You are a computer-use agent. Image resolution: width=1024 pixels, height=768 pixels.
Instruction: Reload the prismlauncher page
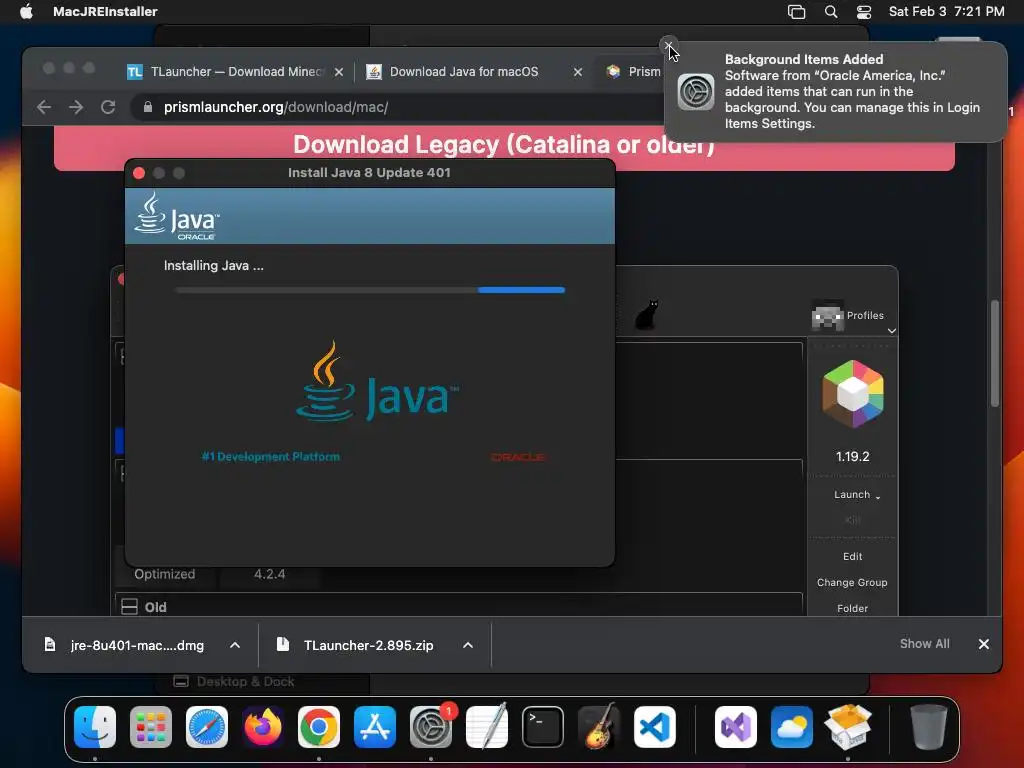coord(108,107)
